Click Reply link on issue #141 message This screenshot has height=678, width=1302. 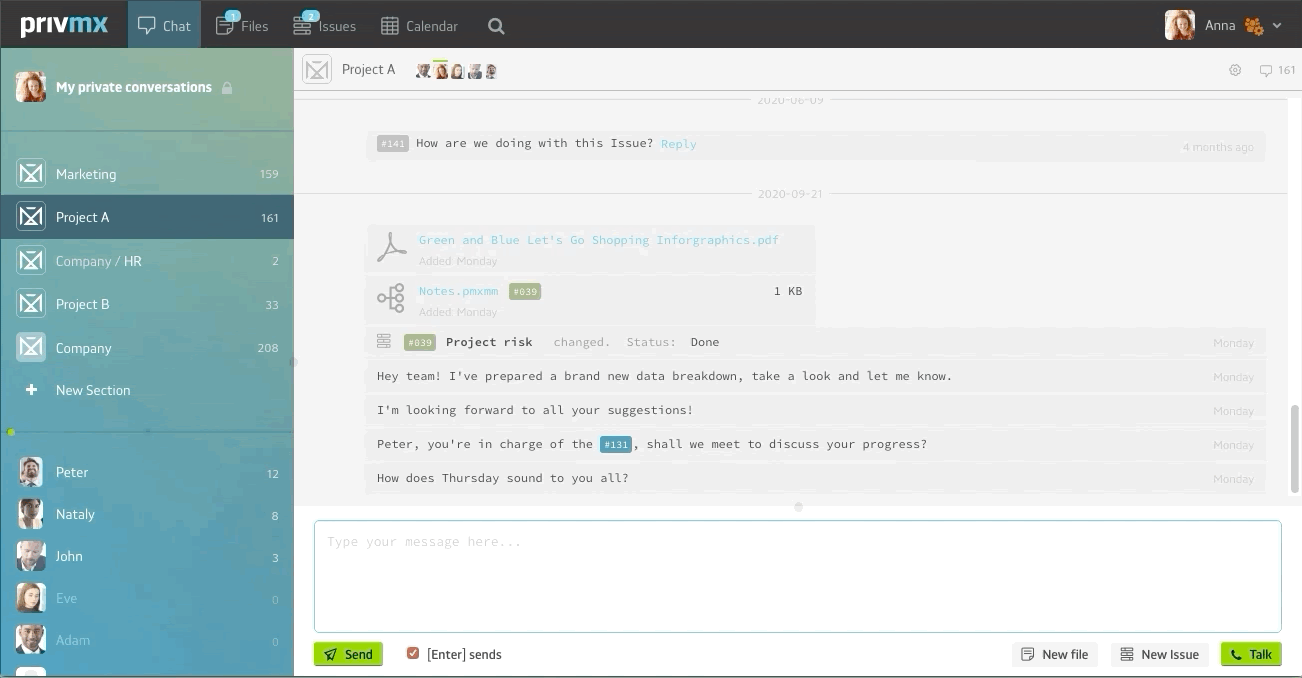tap(678, 144)
